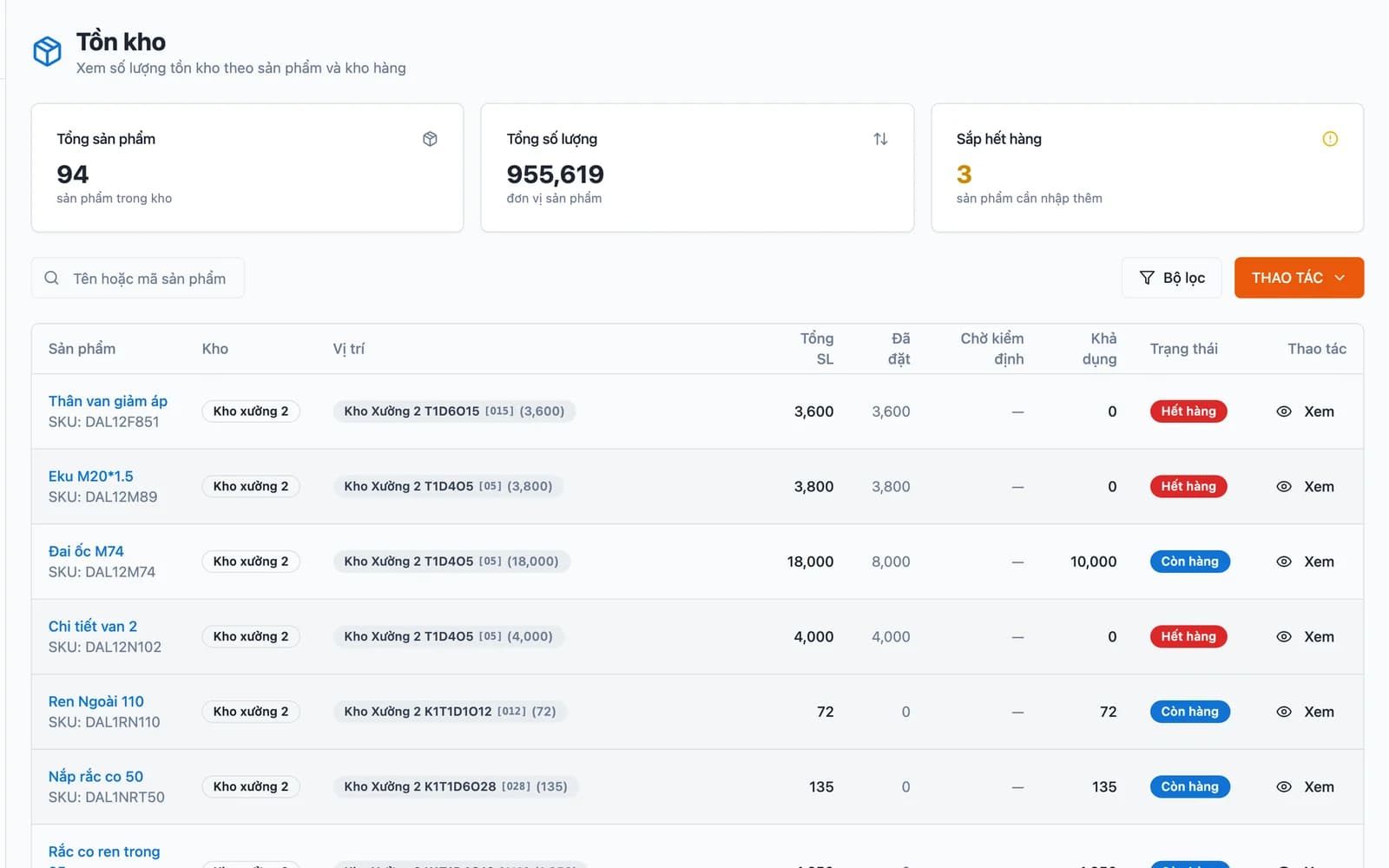This screenshot has width=1389, height=868.
Task: Open product link Eku M20*1.5
Action: click(91, 477)
